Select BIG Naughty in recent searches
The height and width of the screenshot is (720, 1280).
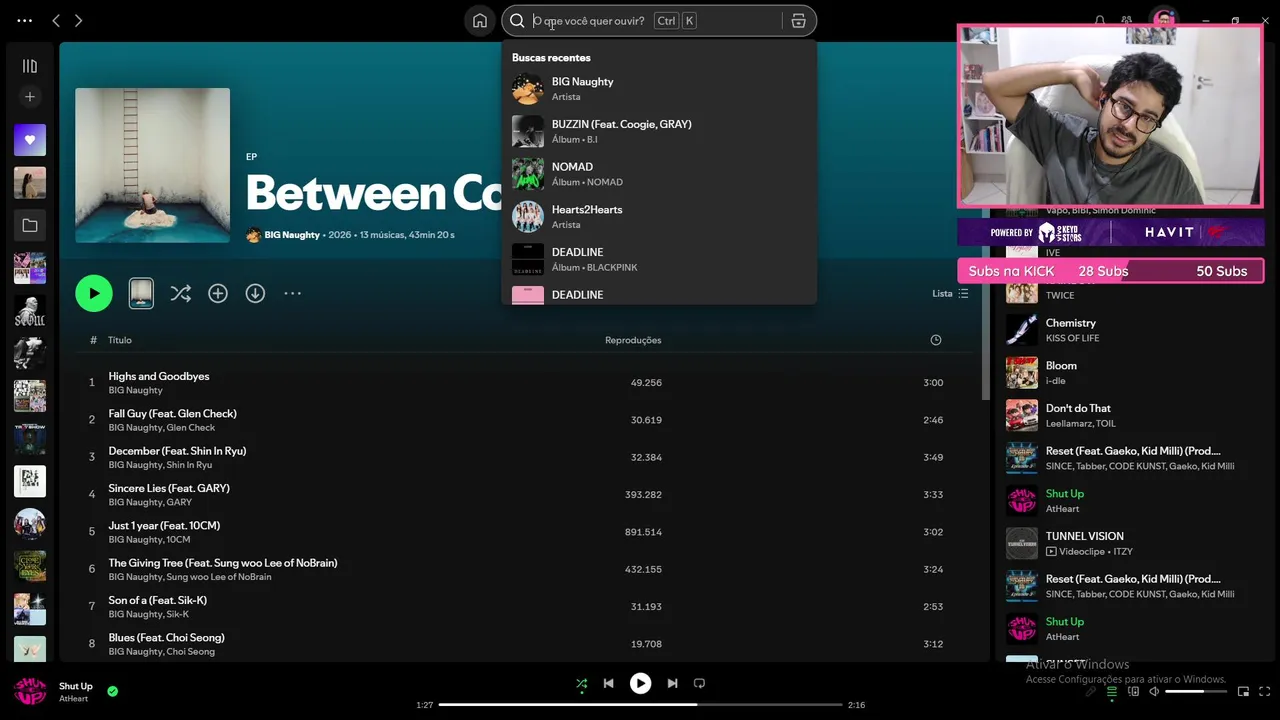pyautogui.click(x=659, y=89)
